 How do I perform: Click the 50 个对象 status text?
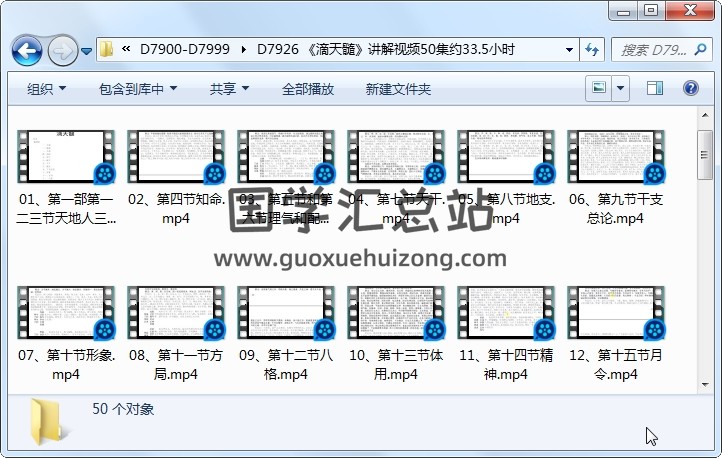click(x=123, y=409)
